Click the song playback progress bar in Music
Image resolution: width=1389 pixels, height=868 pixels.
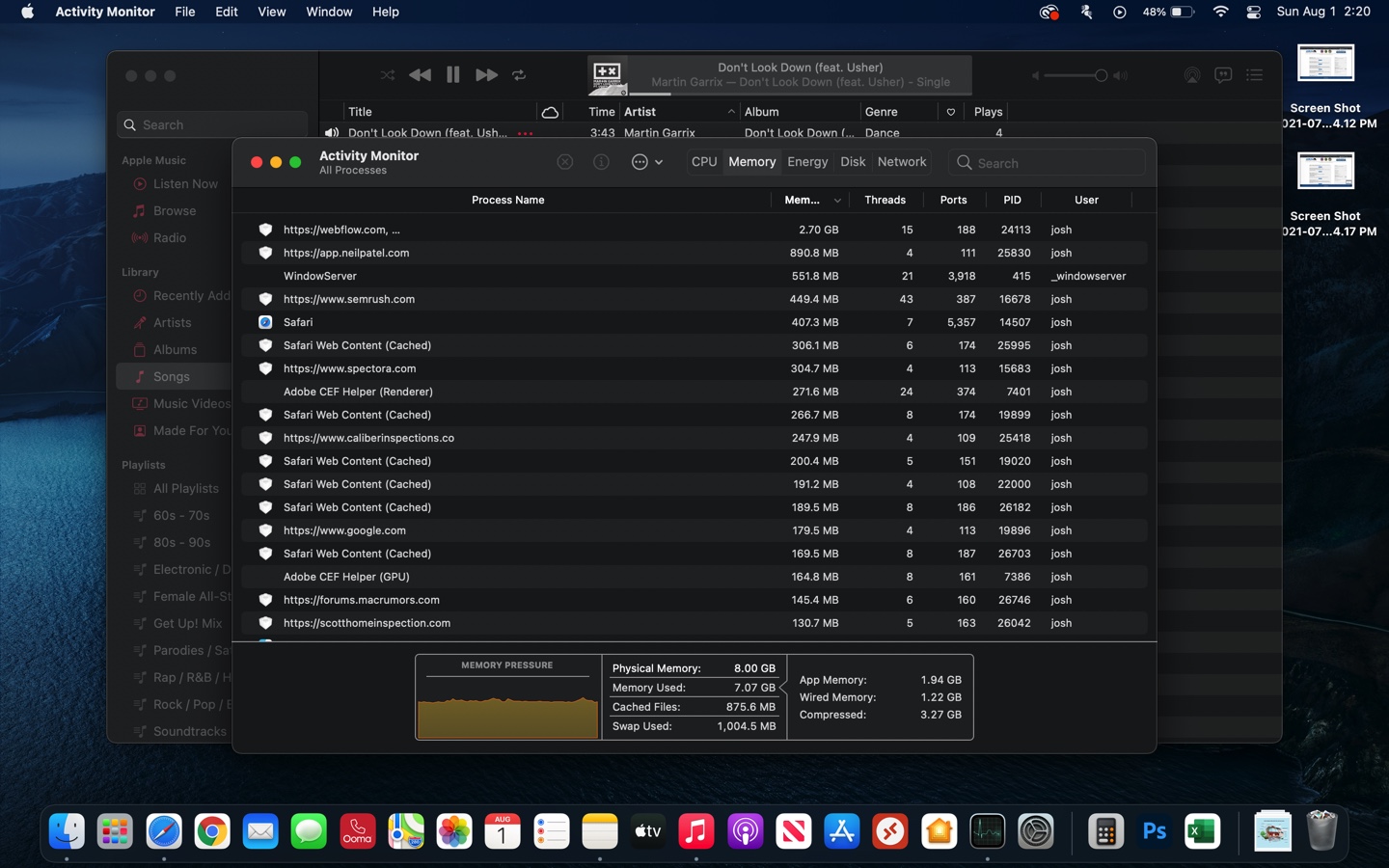coord(800,94)
